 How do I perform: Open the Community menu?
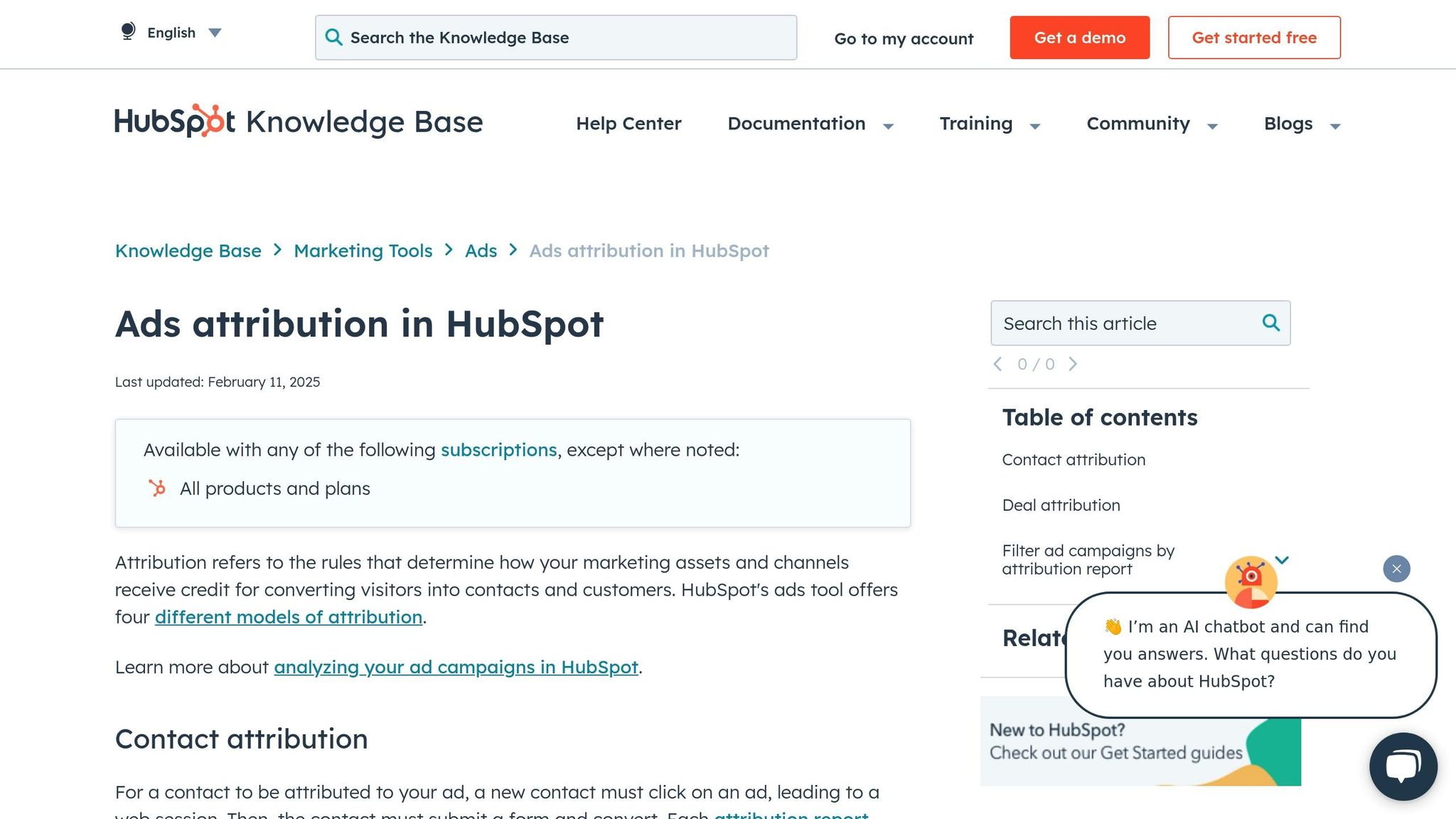click(1152, 124)
